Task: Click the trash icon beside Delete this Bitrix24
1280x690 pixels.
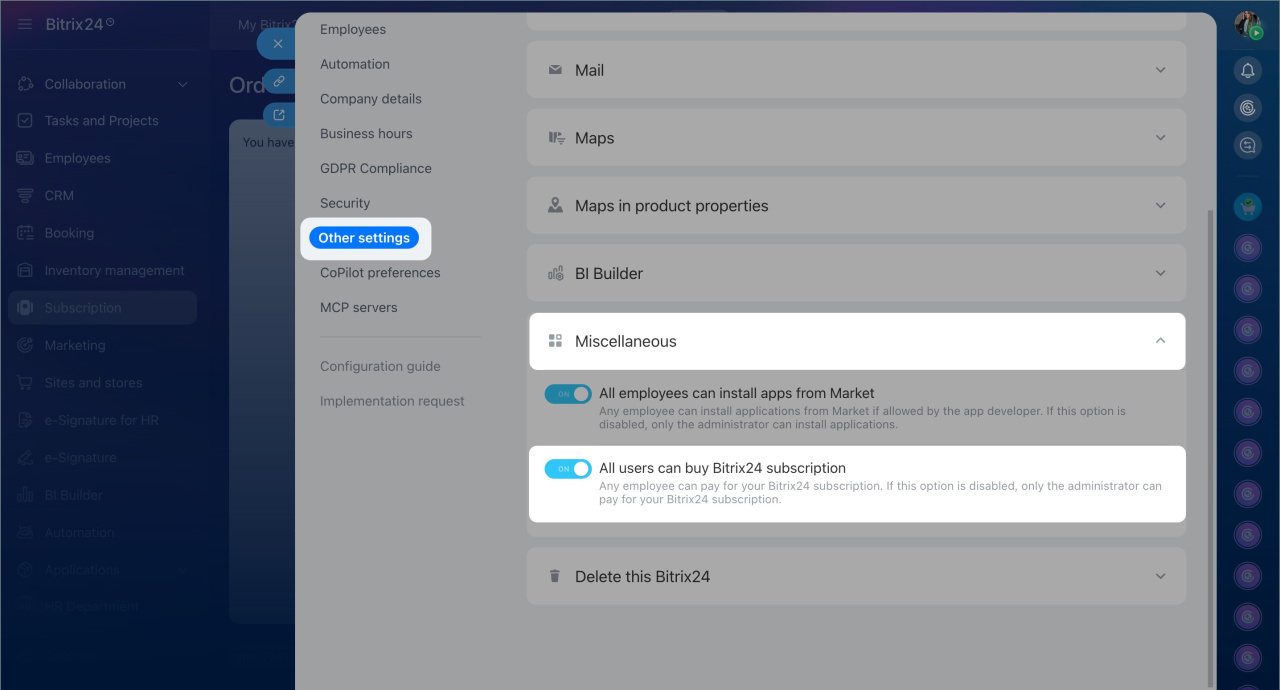Action: click(x=555, y=577)
